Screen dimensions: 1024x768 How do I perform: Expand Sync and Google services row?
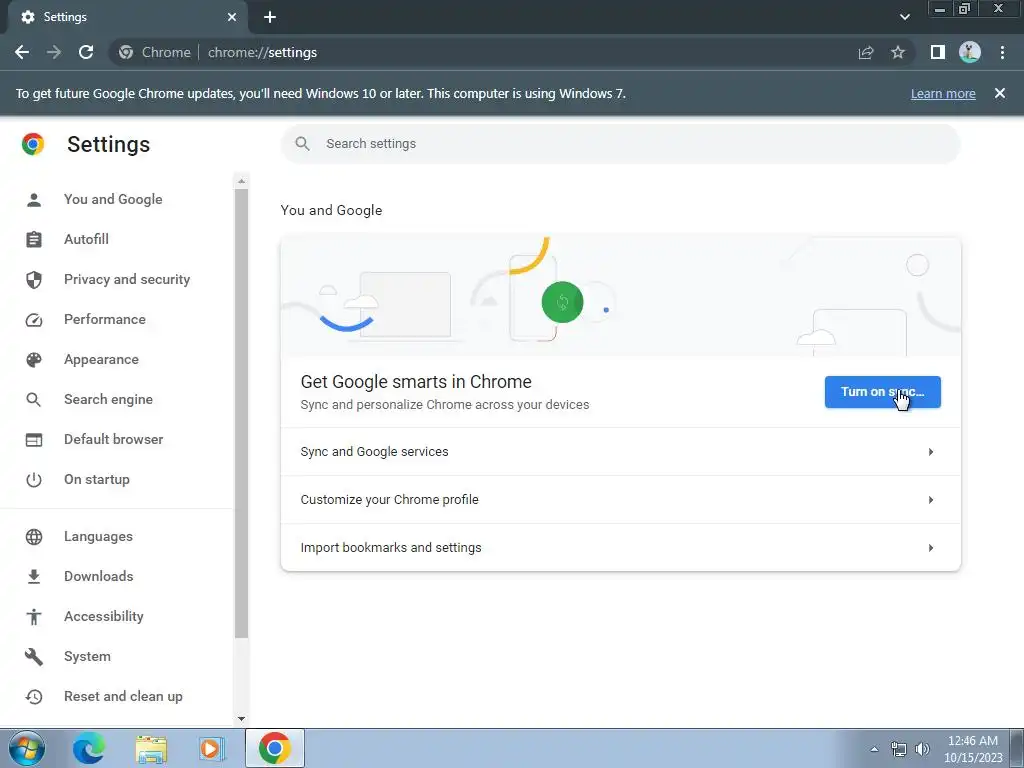click(x=620, y=452)
